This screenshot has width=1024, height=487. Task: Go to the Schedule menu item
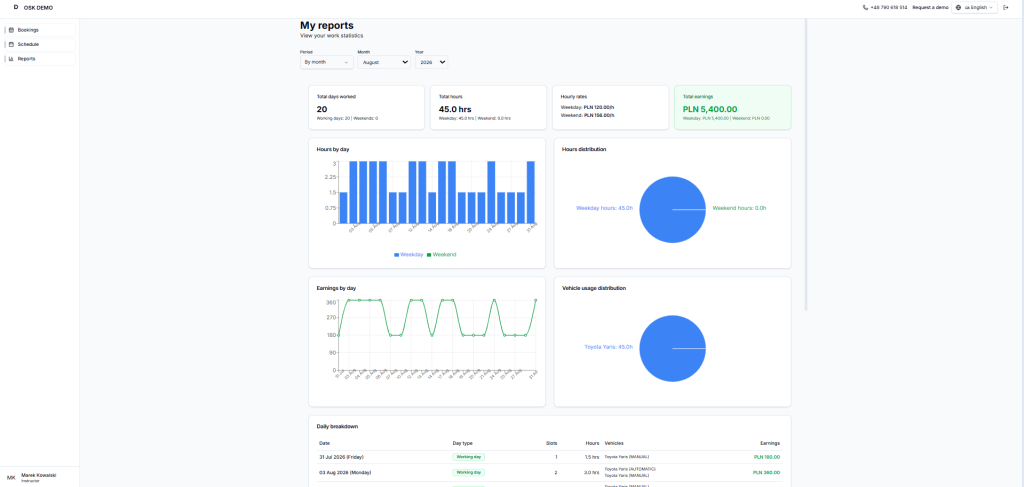pyautogui.click(x=40, y=44)
